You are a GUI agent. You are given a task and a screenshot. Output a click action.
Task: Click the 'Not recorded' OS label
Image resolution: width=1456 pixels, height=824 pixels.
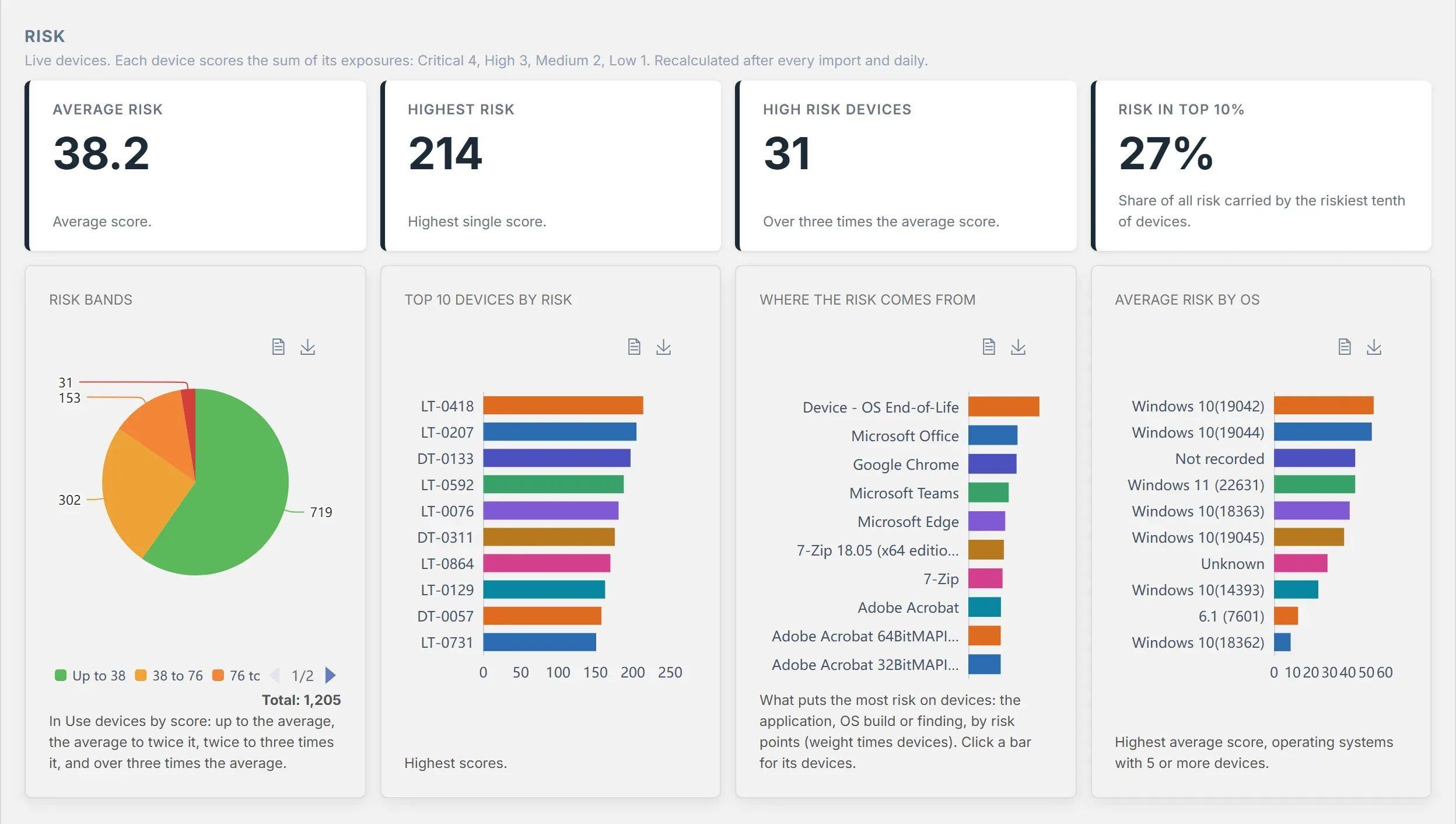pyautogui.click(x=1219, y=459)
